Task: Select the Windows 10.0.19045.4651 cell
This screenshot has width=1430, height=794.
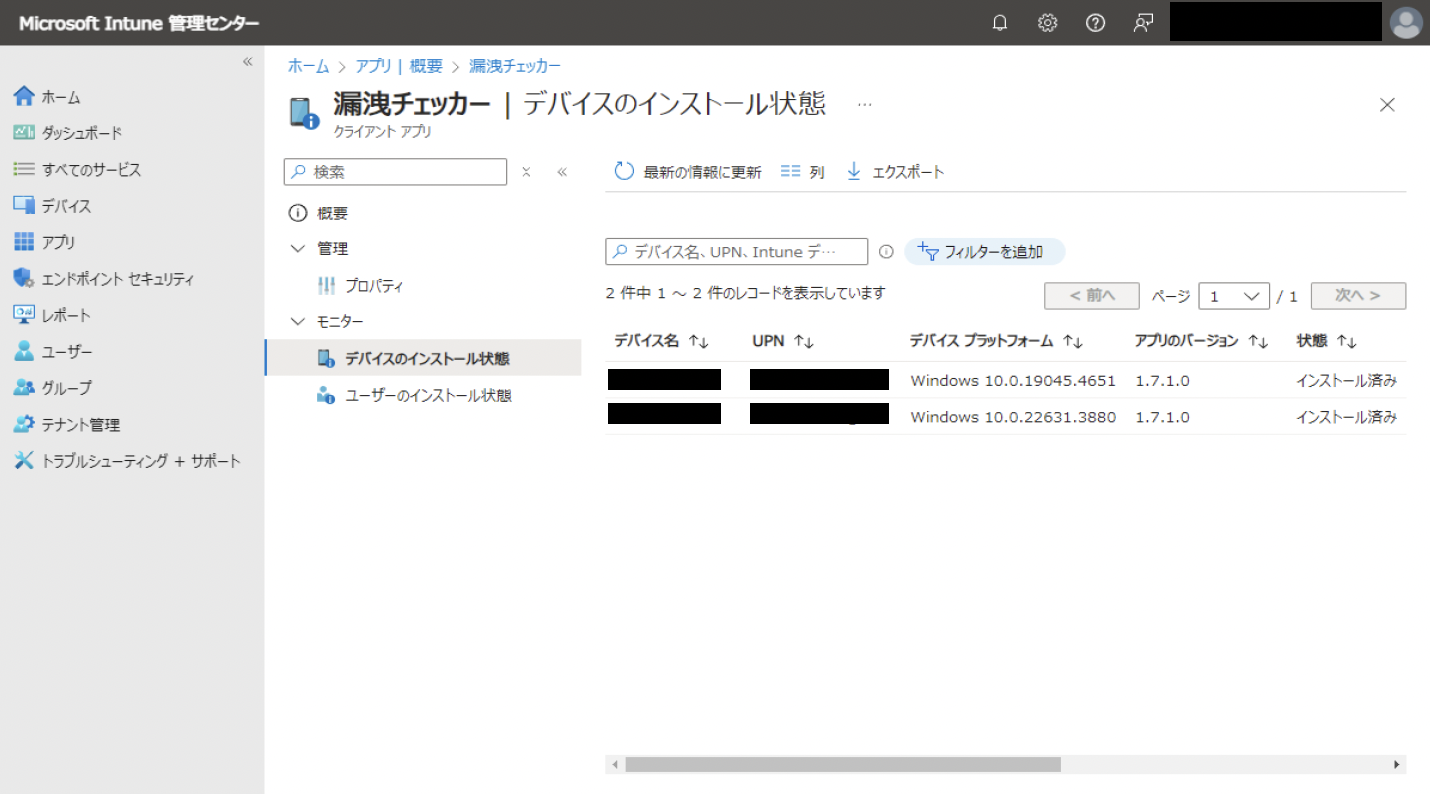Action: click(x=1013, y=380)
